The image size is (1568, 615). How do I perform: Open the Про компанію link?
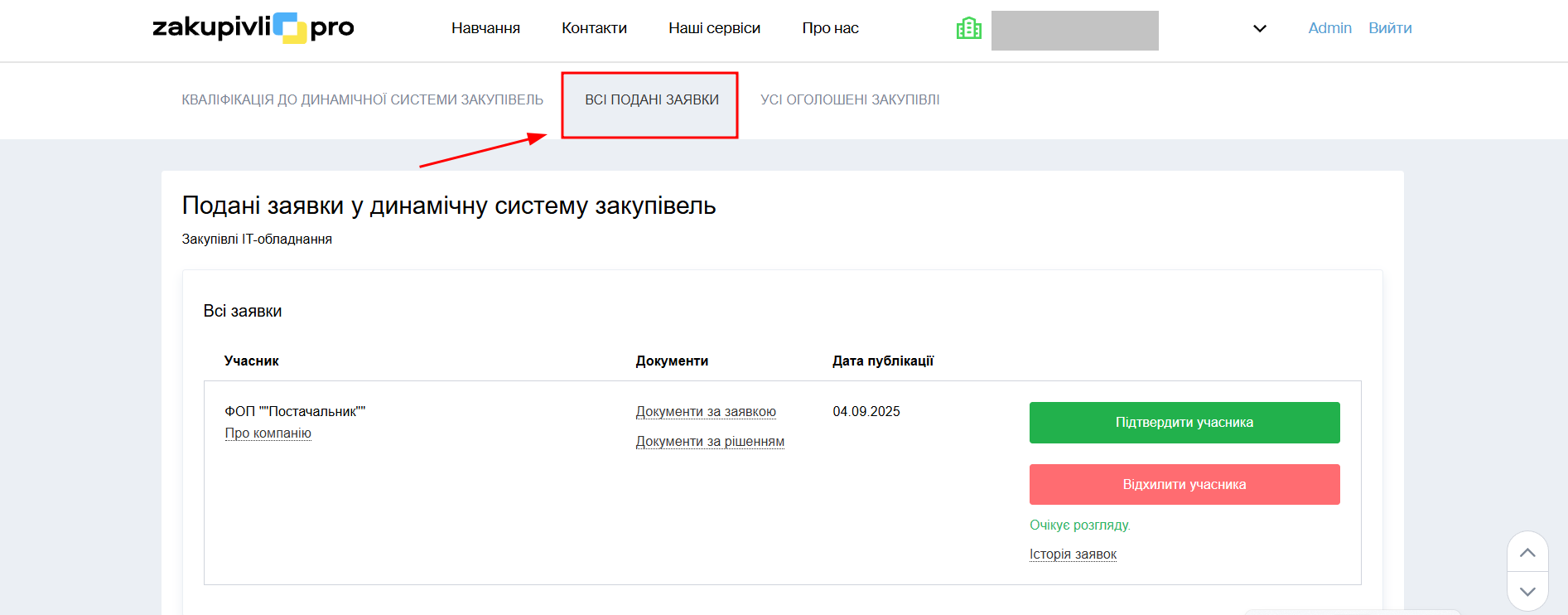coord(268,433)
